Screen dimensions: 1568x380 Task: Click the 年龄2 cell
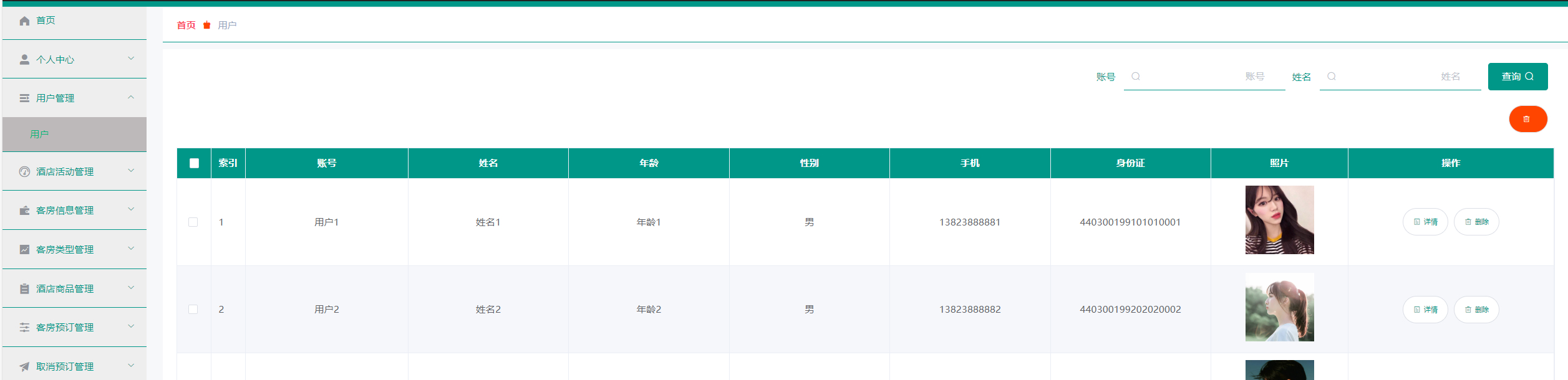(x=649, y=310)
